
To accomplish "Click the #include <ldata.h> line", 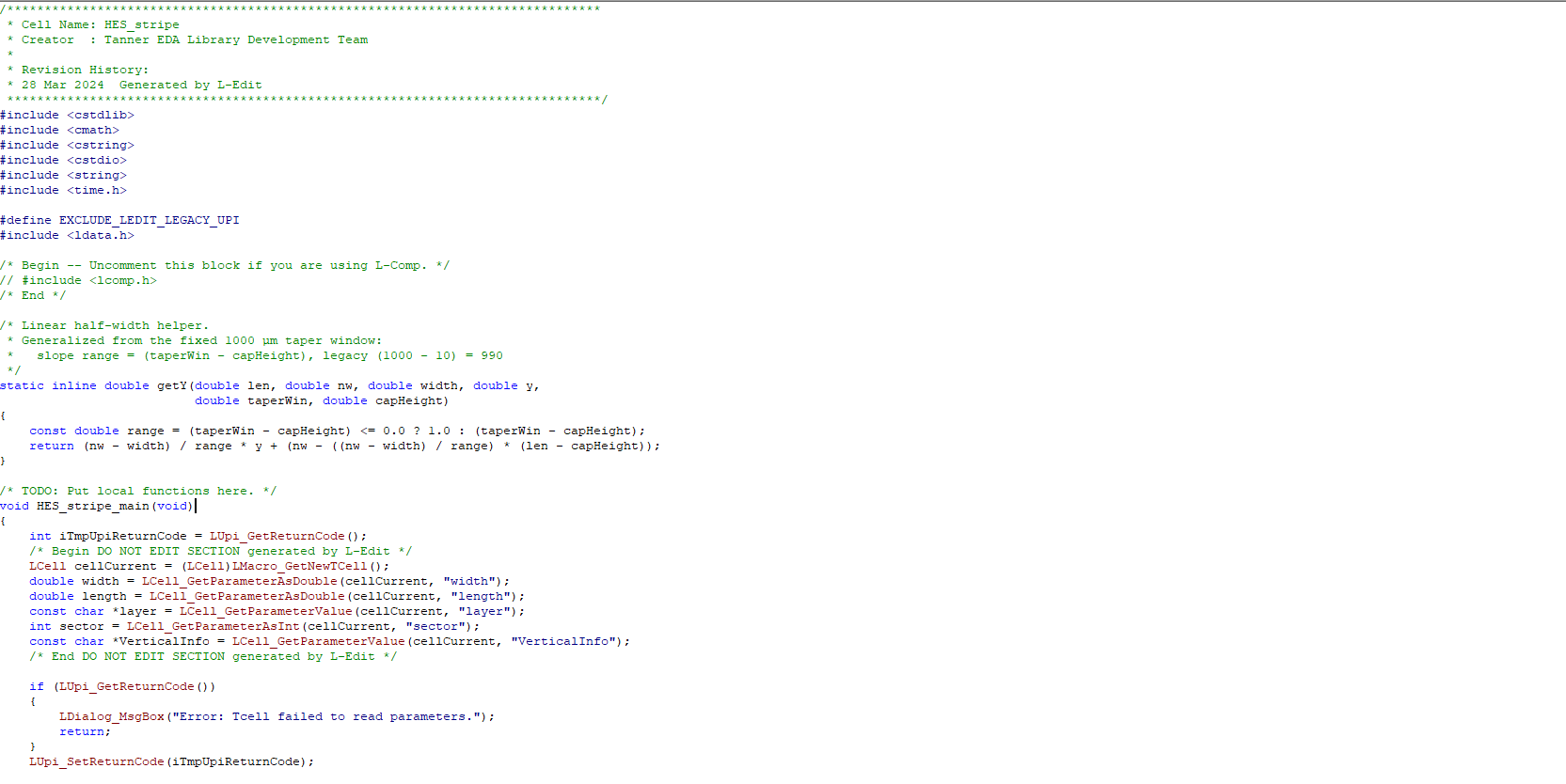I will (x=67, y=235).
